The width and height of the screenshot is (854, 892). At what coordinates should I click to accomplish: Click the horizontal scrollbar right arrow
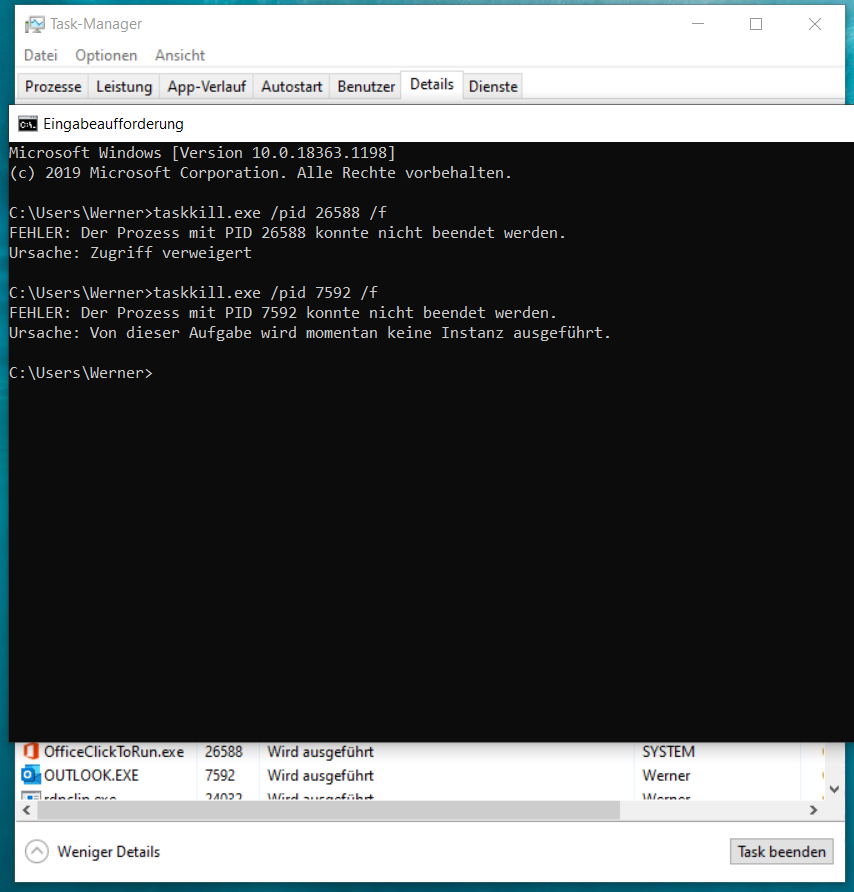point(814,810)
